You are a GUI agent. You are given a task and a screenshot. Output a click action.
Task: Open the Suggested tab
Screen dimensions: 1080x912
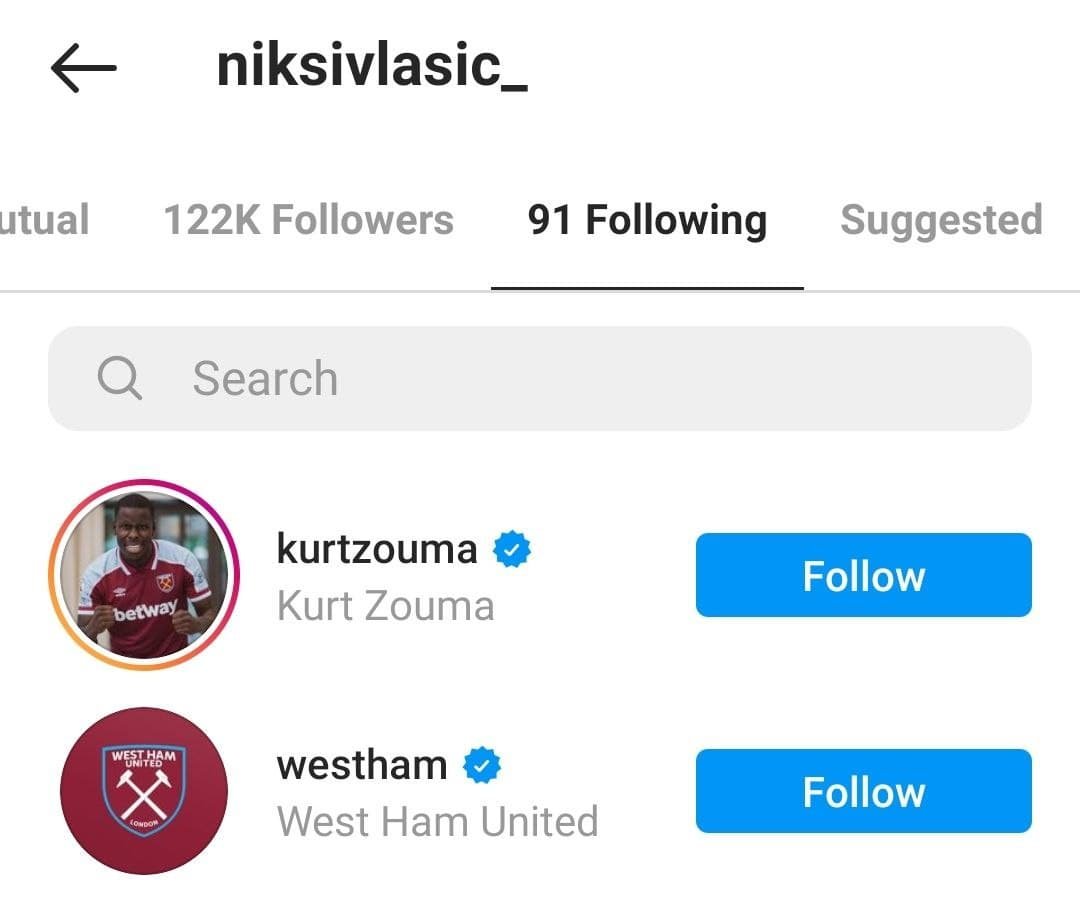coord(941,220)
